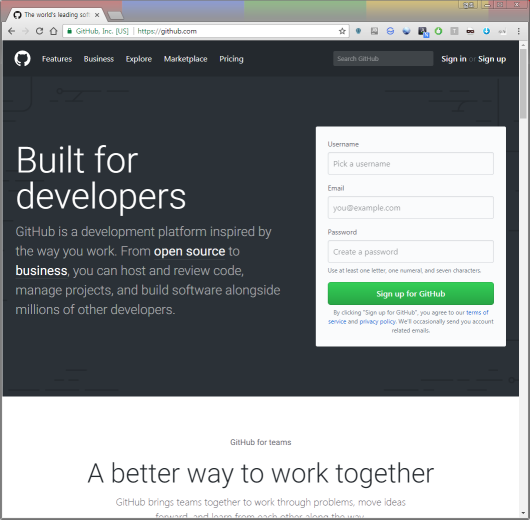530x520 pixels.
Task: Follow the business link in description
Action: pyautogui.click(x=41, y=270)
